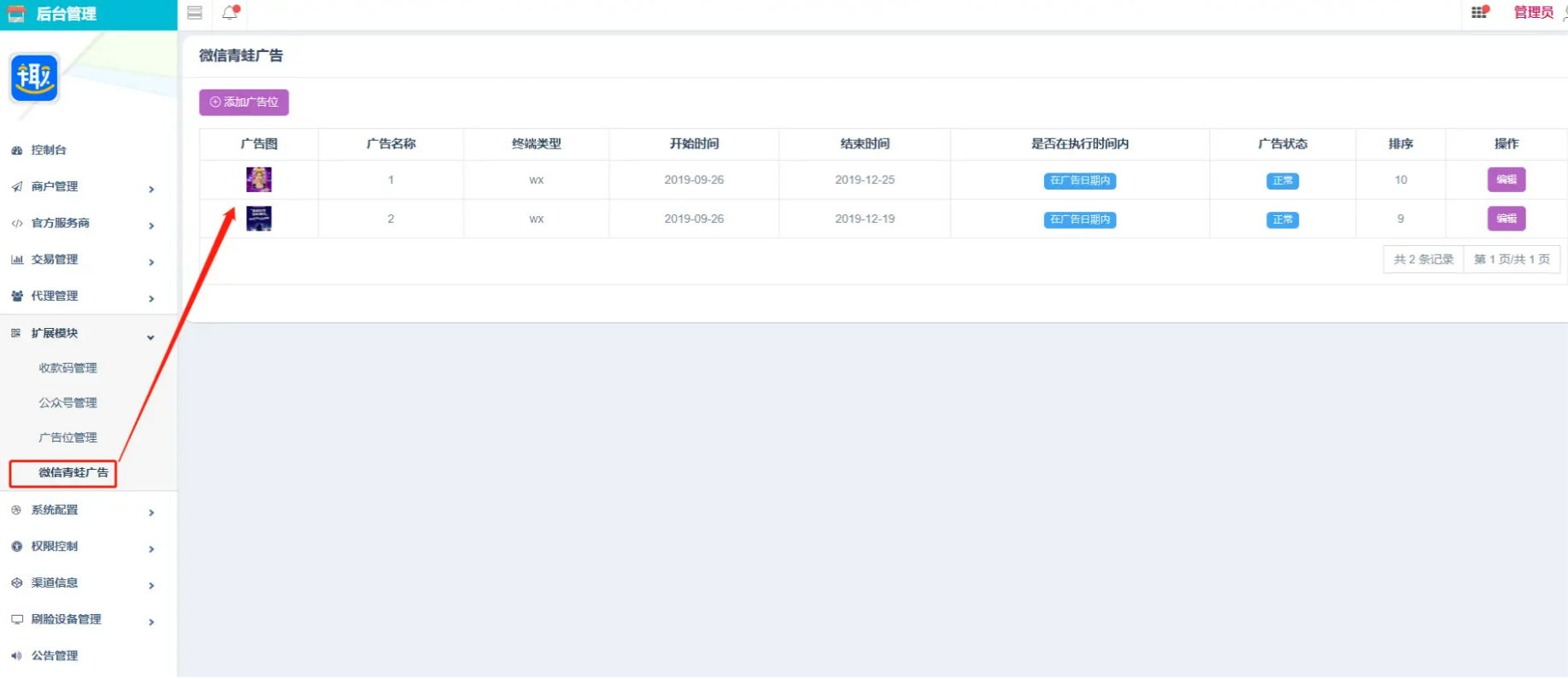1568x679 pixels.
Task: Click the 后台管理 header logo icon
Action: pyautogui.click(x=16, y=14)
